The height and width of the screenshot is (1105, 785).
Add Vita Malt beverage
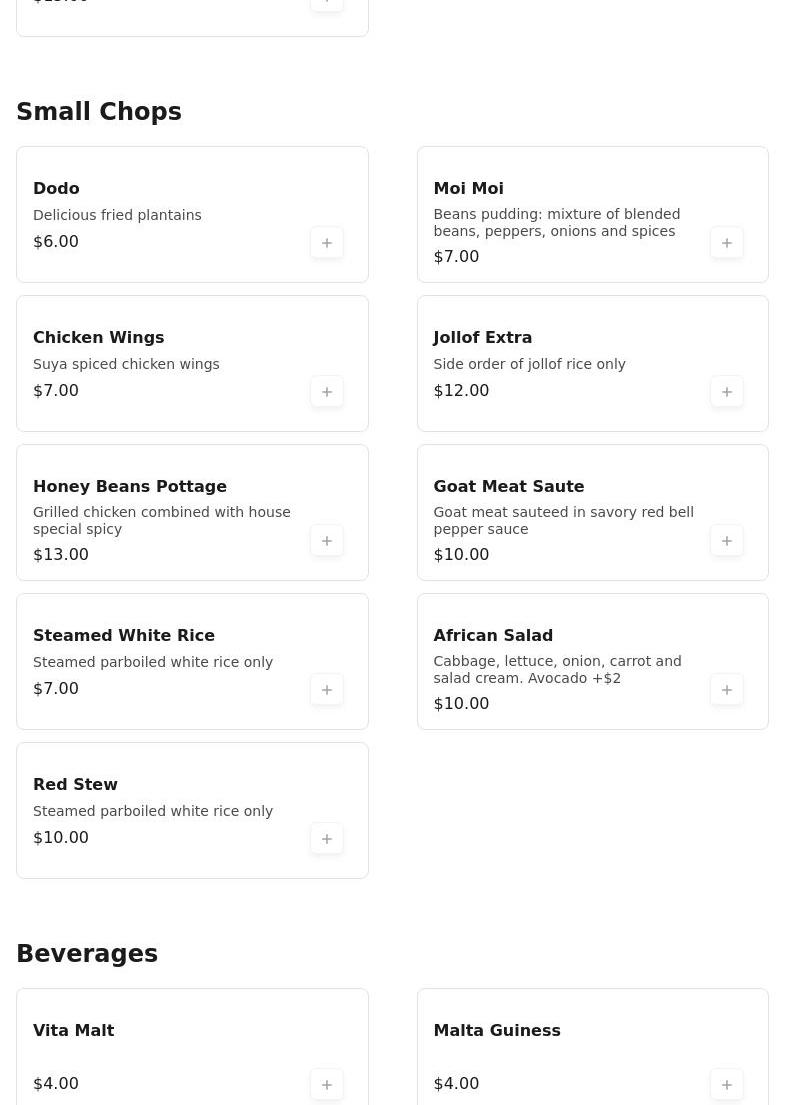pos(327,1085)
